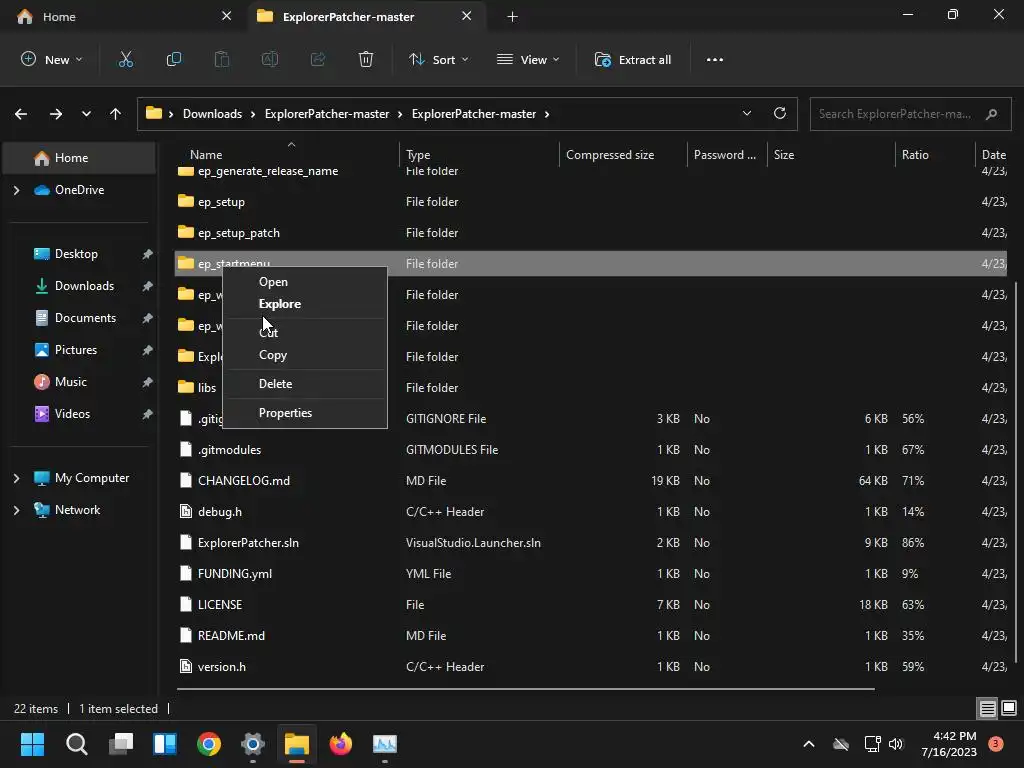Screen dimensions: 1024x768
Task: Expand the My Computer tree node
Action: (16, 478)
